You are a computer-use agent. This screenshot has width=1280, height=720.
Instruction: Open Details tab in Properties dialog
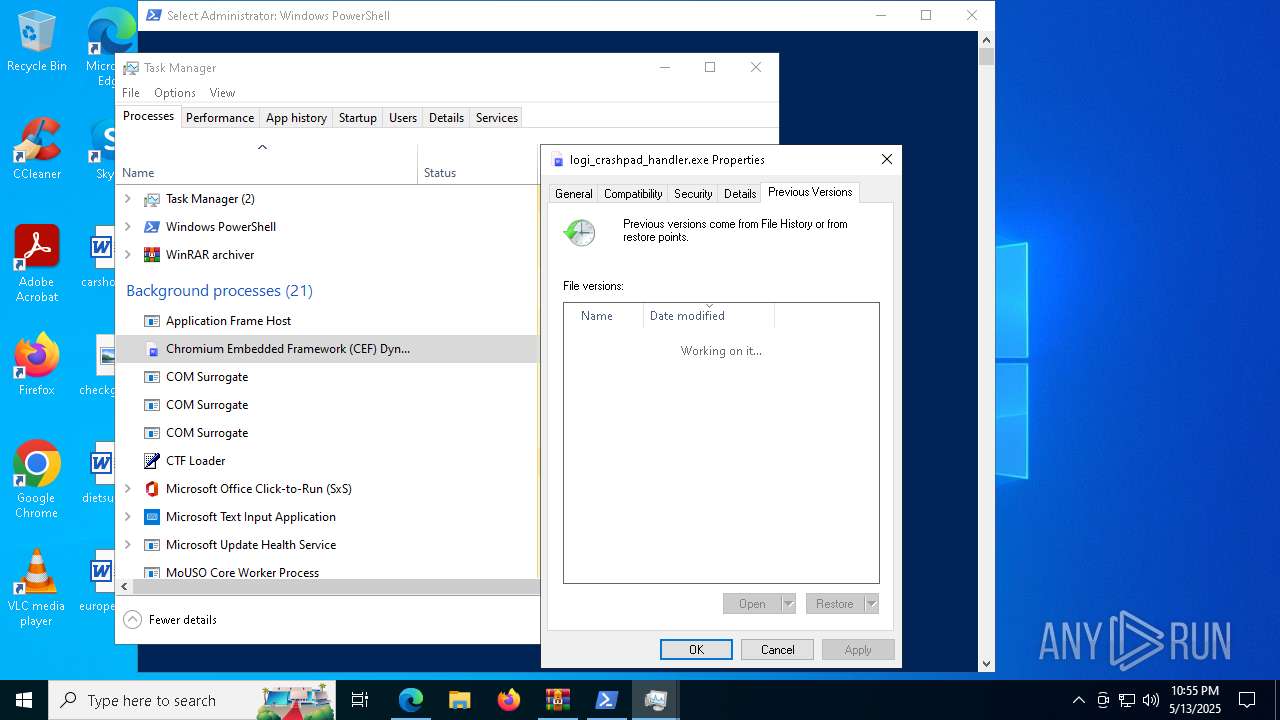740,194
